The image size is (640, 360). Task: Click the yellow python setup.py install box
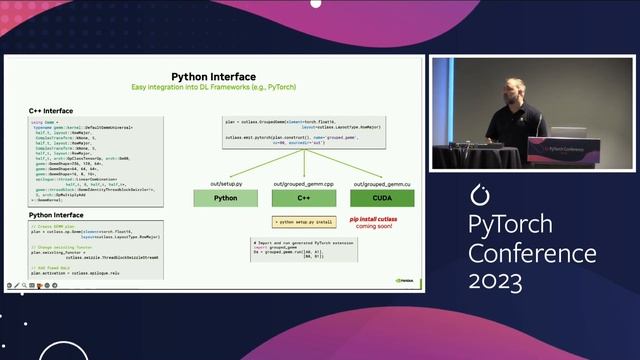click(x=304, y=222)
